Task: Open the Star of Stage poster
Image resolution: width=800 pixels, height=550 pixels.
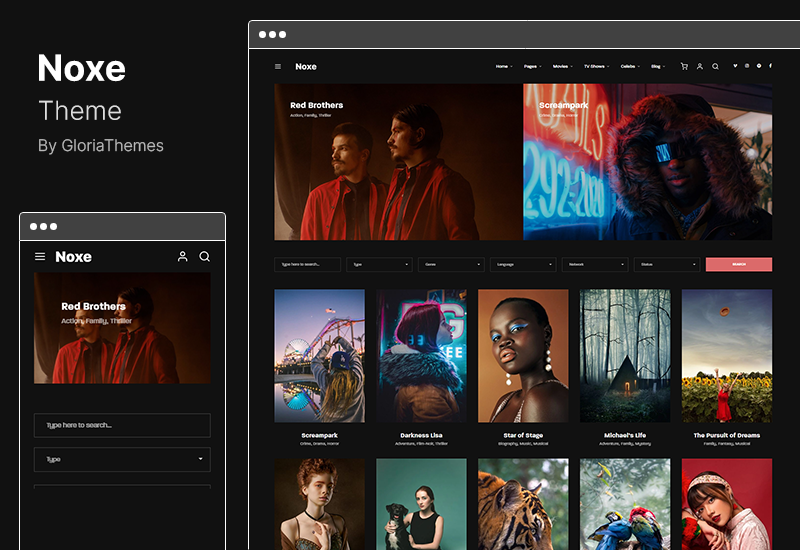Action: coord(523,356)
